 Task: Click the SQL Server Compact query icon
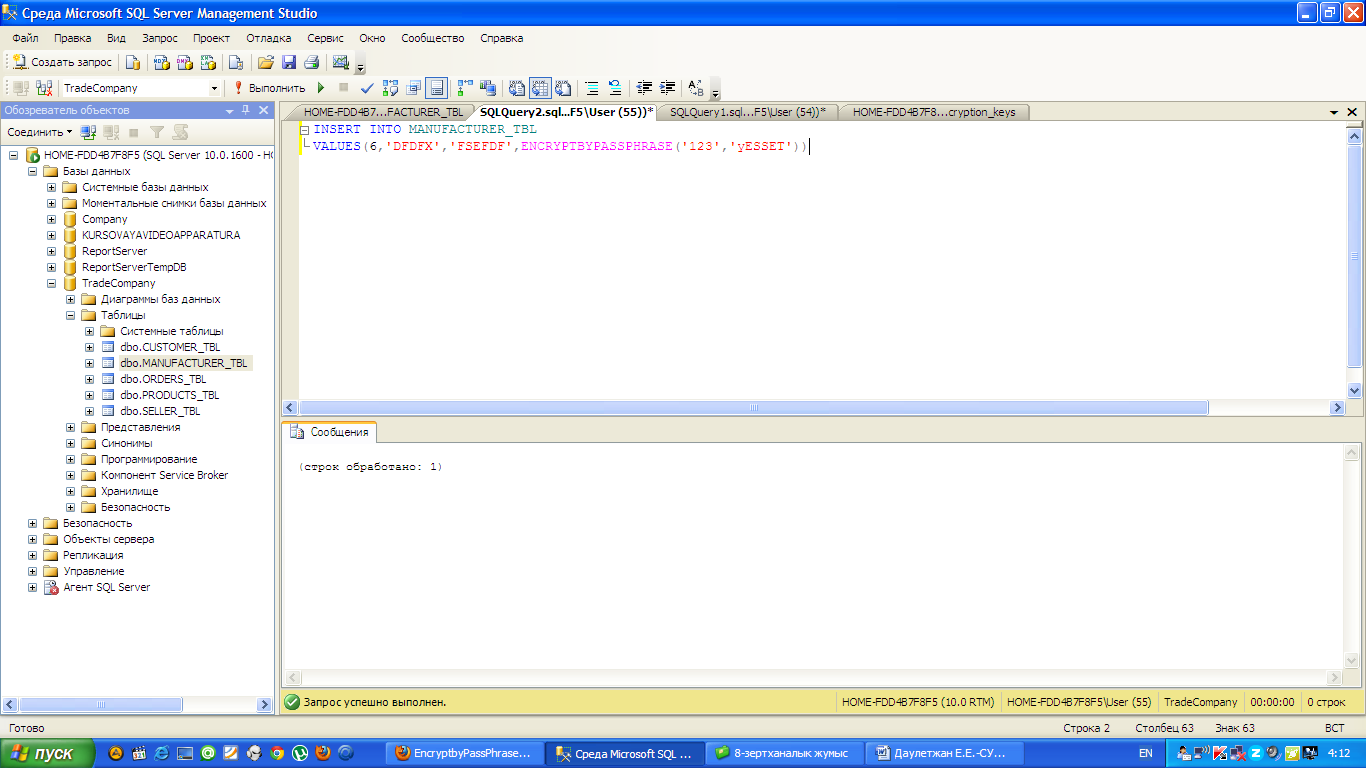pyautogui.click(x=236, y=62)
